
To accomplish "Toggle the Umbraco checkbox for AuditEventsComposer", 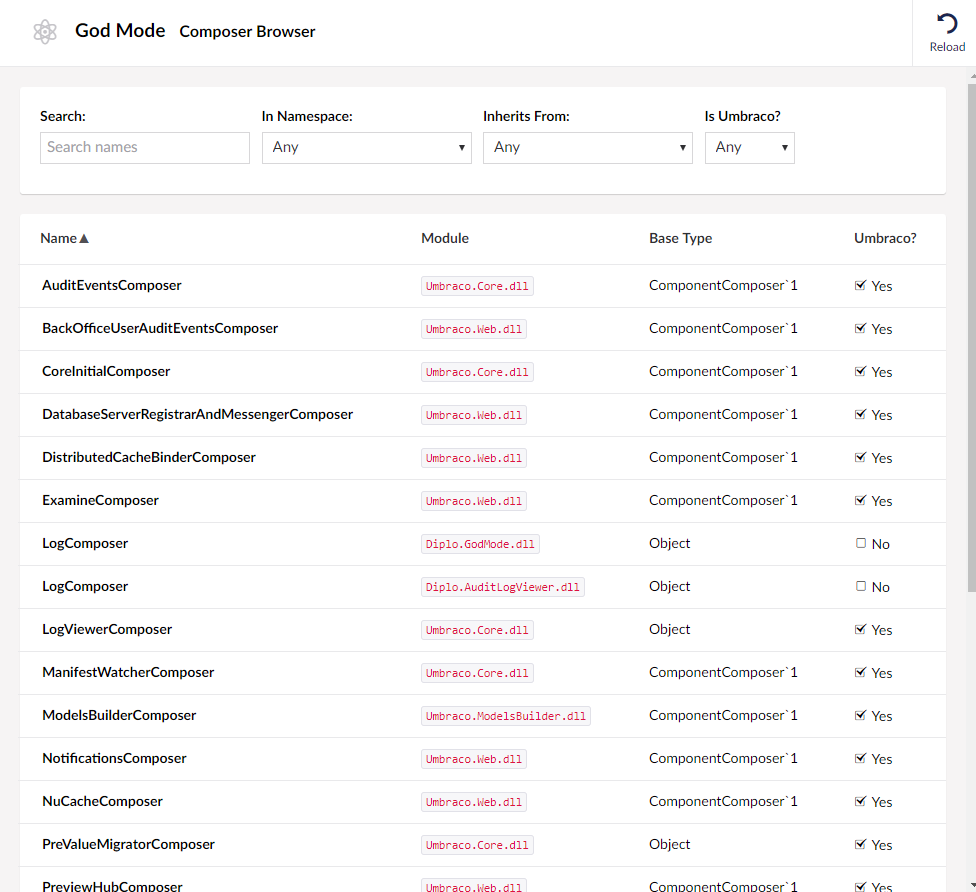I will pos(860,285).
